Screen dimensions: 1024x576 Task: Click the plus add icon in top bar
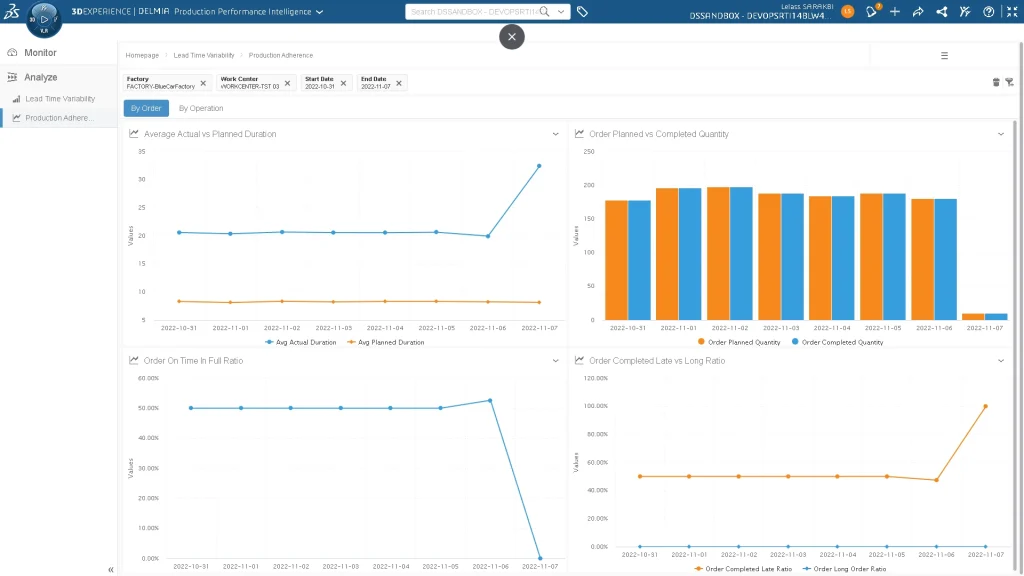(894, 12)
